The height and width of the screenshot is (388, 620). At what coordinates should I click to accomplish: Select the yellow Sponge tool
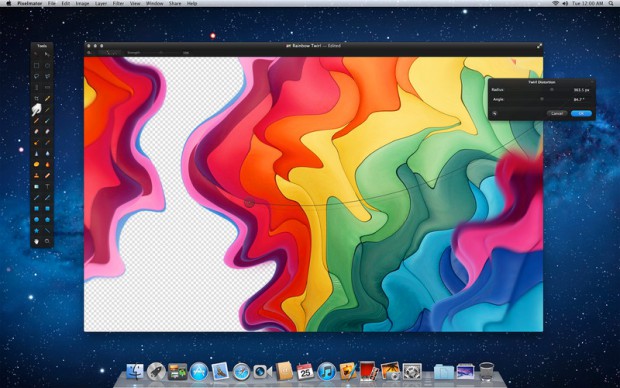coord(36,164)
